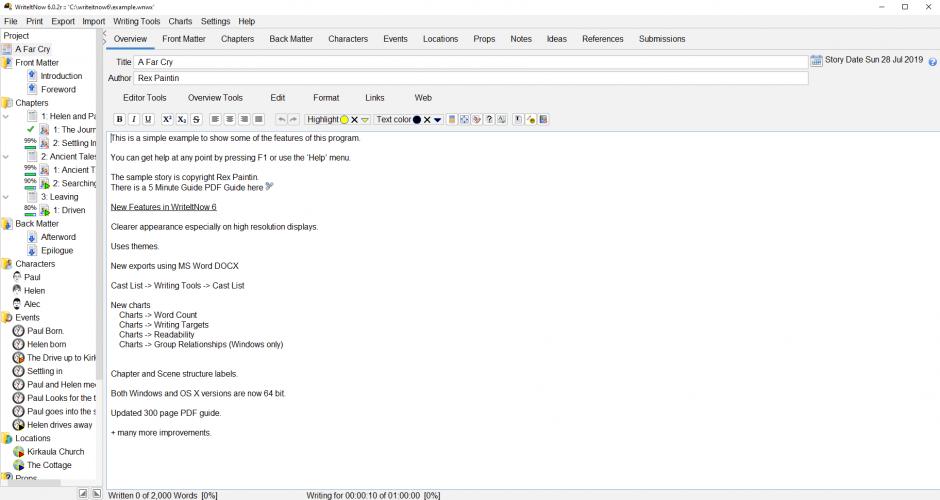Collapse the '2: Ancient Tales' chapter
This screenshot has width=940, height=500.
(6, 156)
